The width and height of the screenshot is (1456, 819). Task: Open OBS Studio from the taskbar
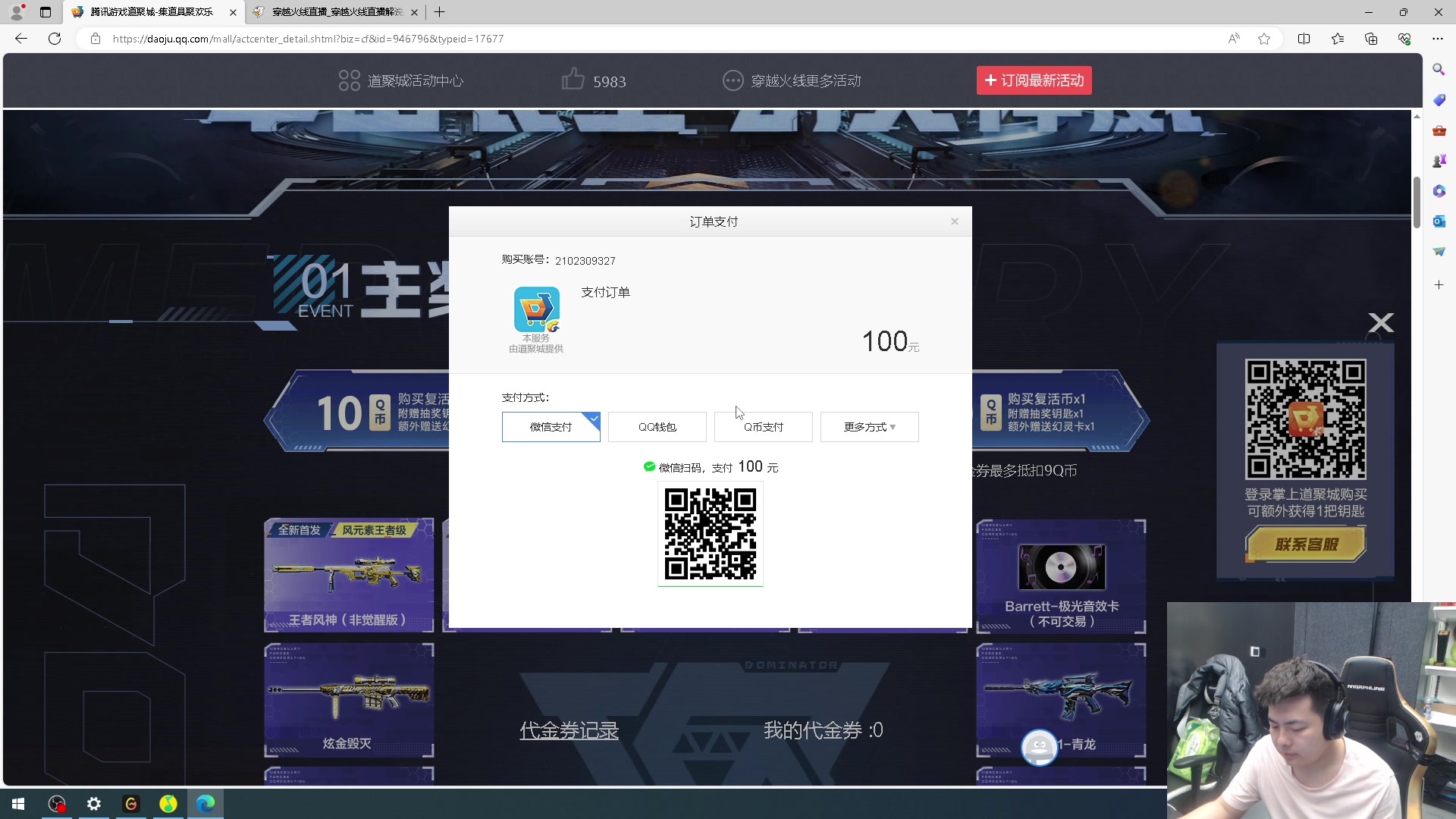pos(57,803)
